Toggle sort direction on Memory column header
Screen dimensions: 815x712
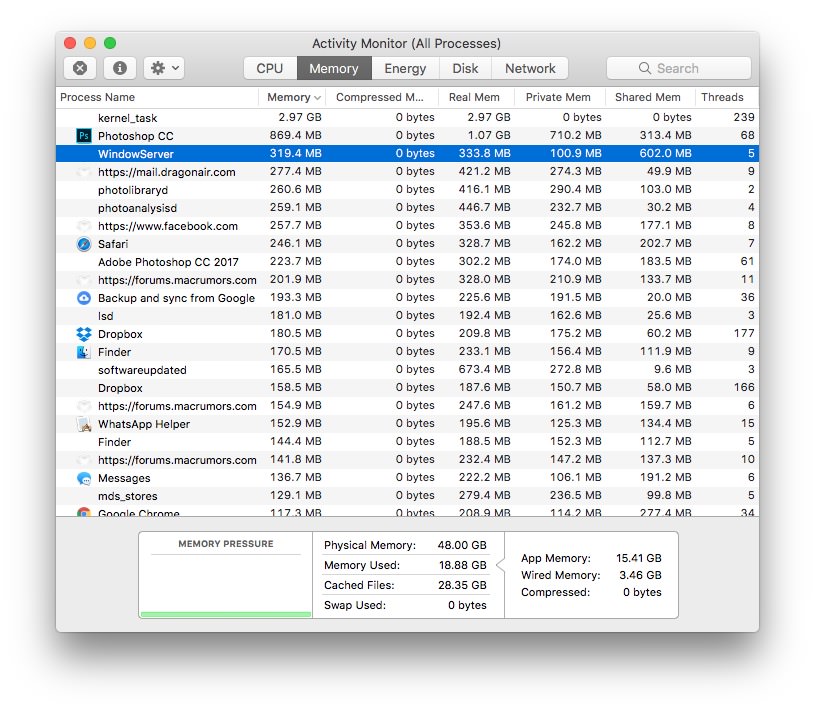coord(292,97)
